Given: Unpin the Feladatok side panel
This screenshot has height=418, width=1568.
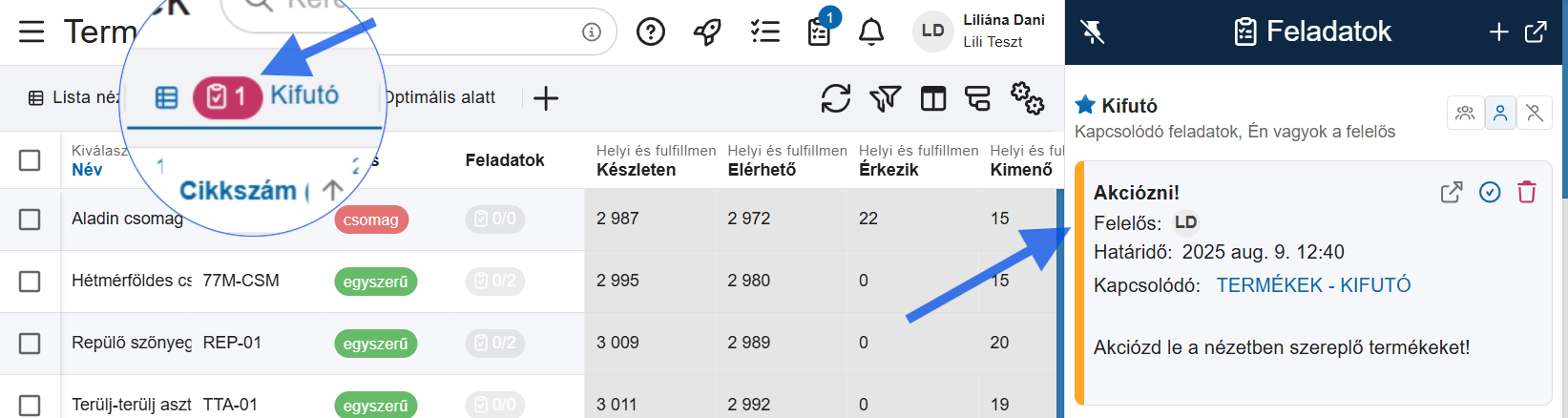Looking at the screenshot, I should pyautogui.click(x=1093, y=32).
